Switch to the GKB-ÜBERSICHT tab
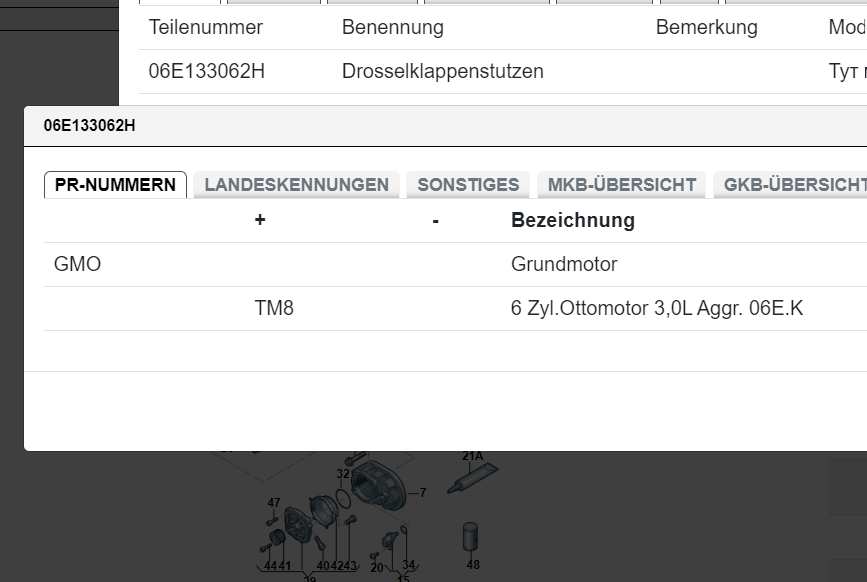 point(794,185)
